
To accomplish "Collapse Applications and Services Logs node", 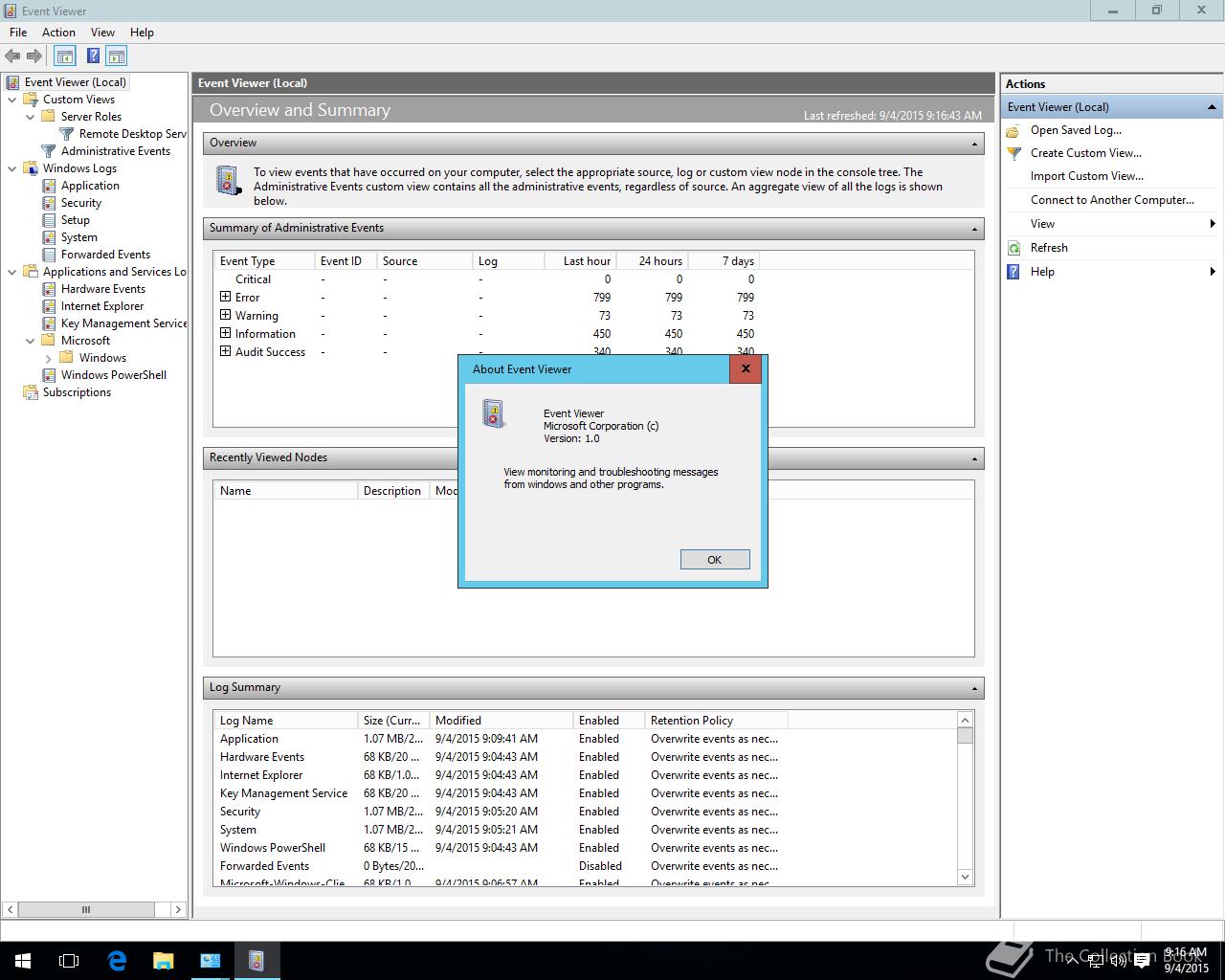I will (x=12, y=272).
